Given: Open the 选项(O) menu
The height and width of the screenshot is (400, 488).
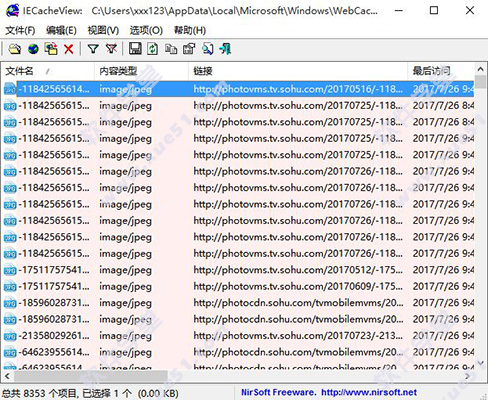Looking at the screenshot, I should [146, 31].
